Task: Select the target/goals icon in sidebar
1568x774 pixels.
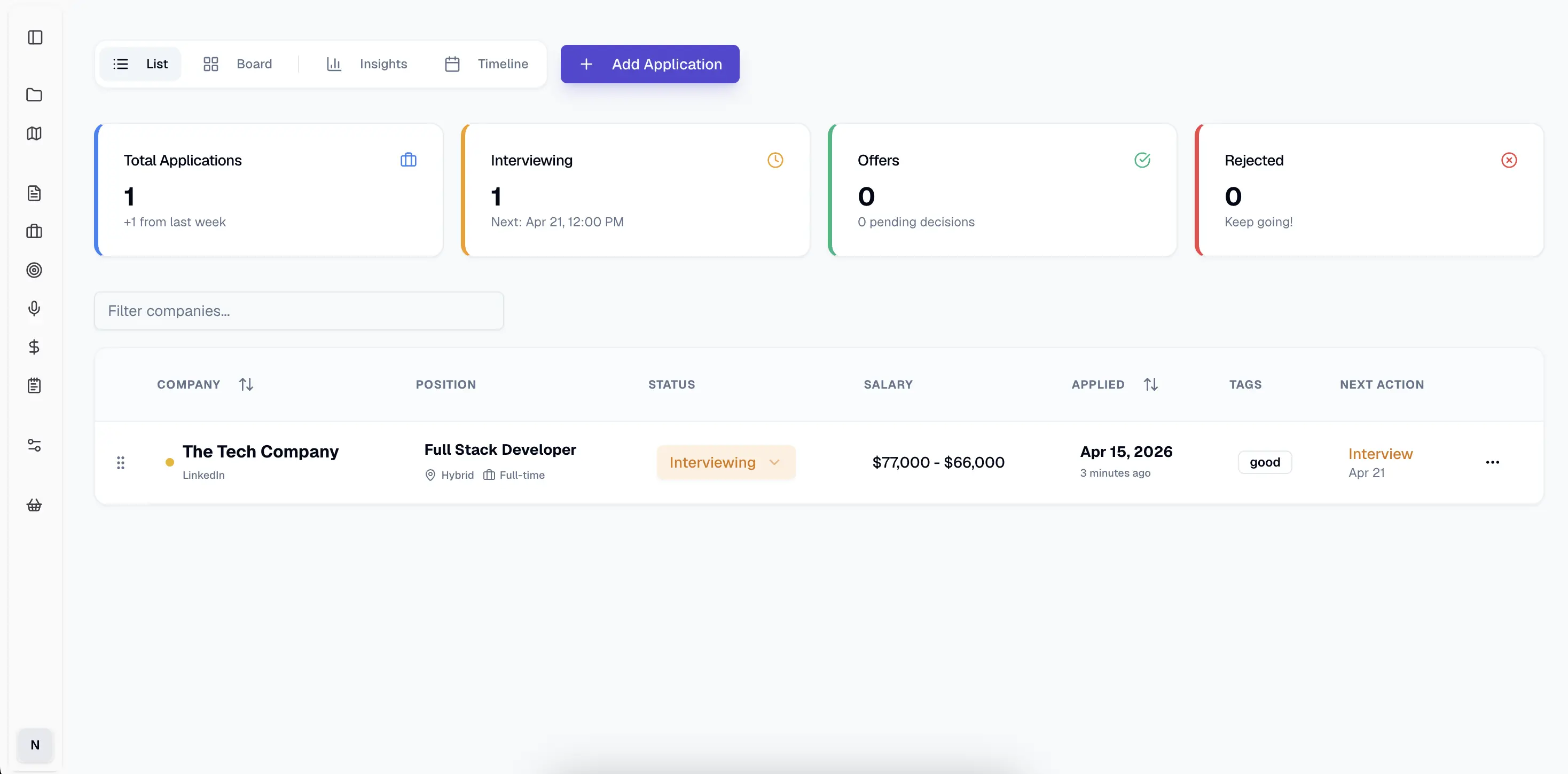Action: point(35,270)
